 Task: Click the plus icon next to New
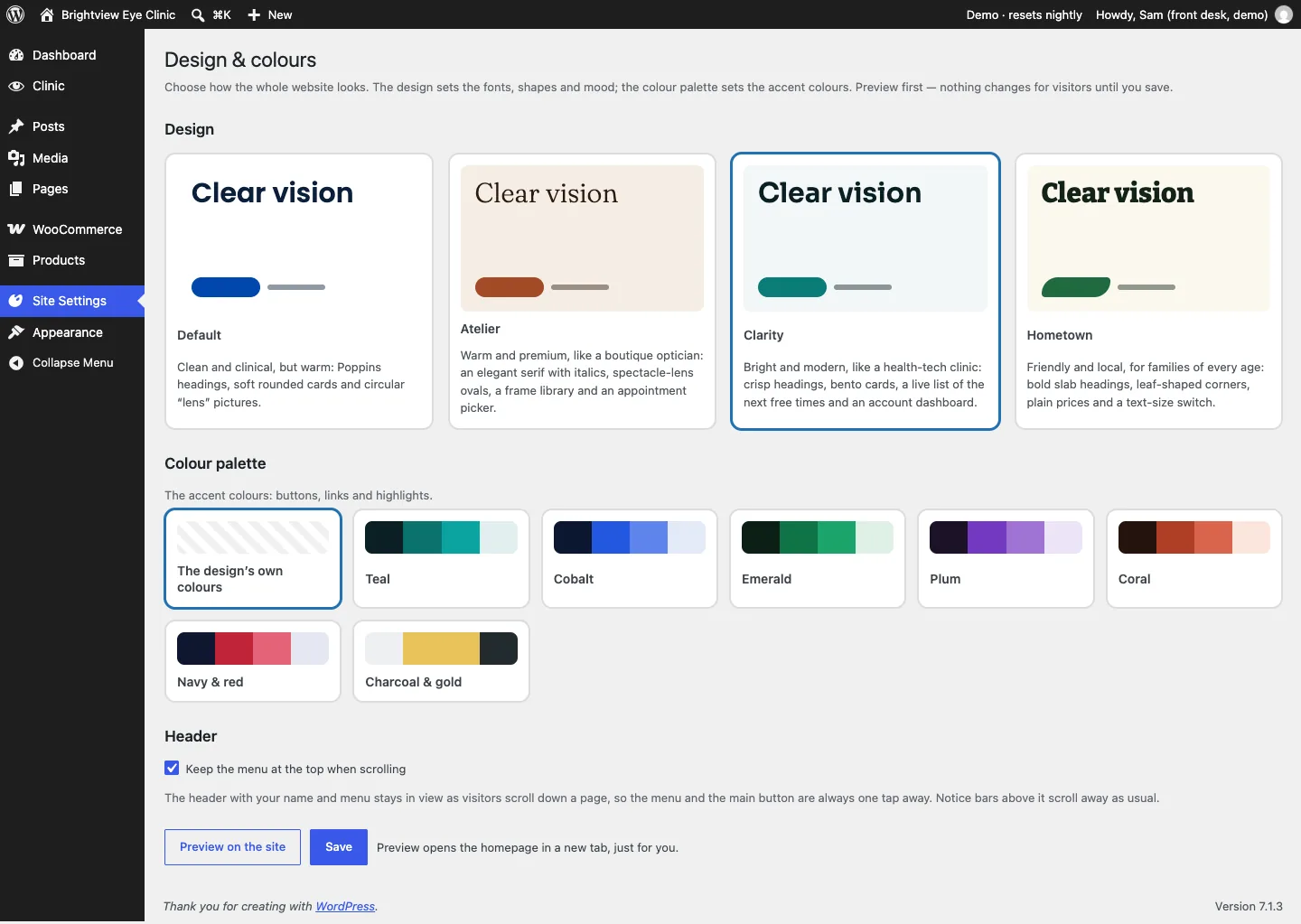pos(254,14)
